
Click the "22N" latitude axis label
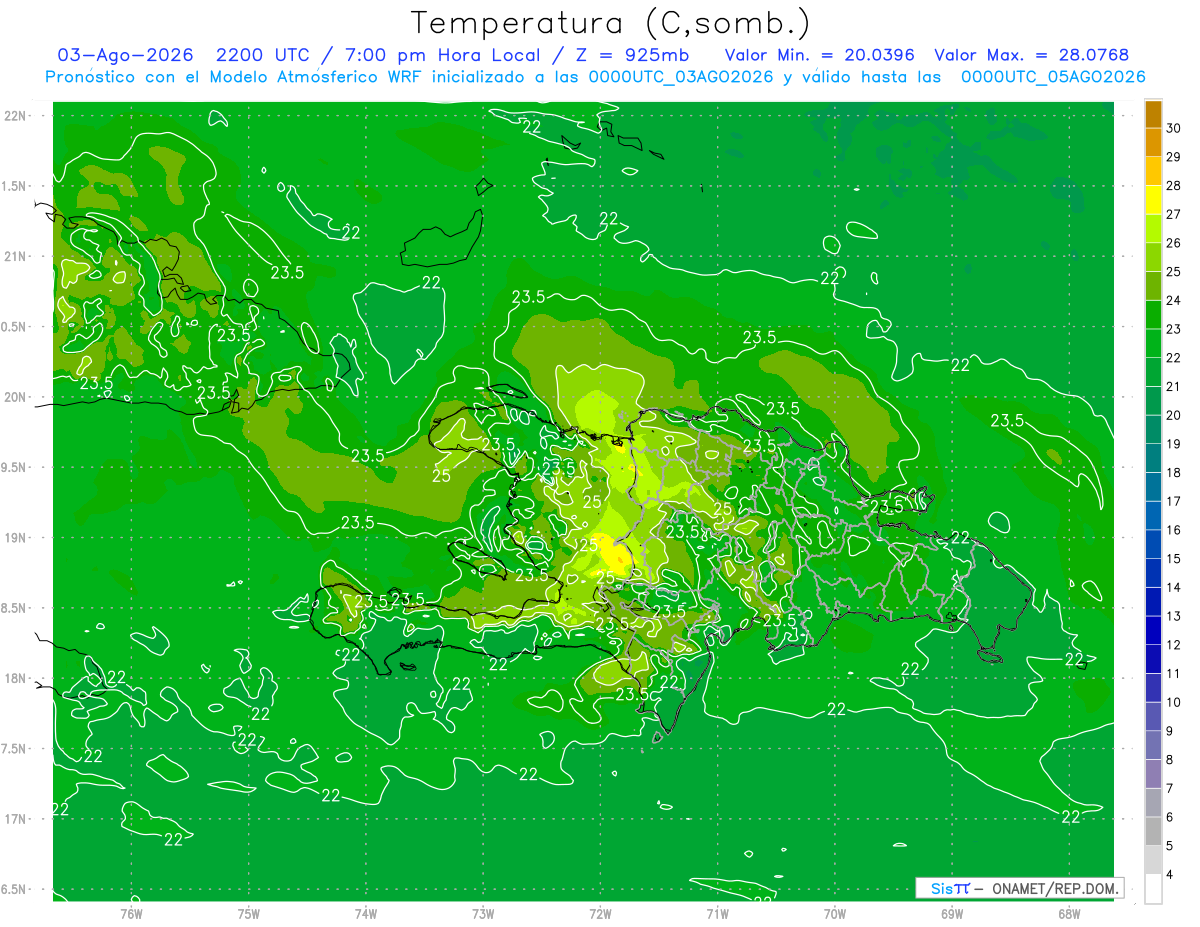coord(15,115)
